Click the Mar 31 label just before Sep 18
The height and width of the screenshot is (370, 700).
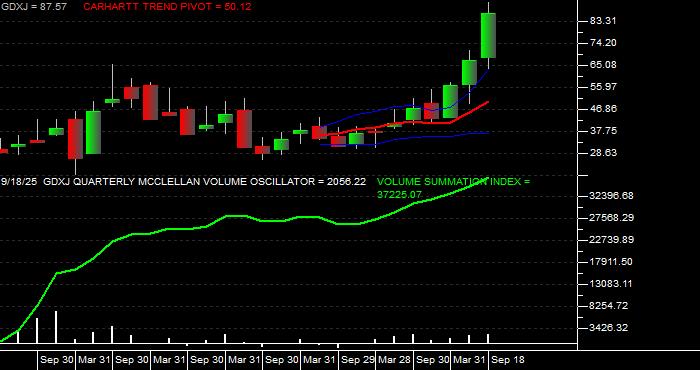[x=469, y=360]
